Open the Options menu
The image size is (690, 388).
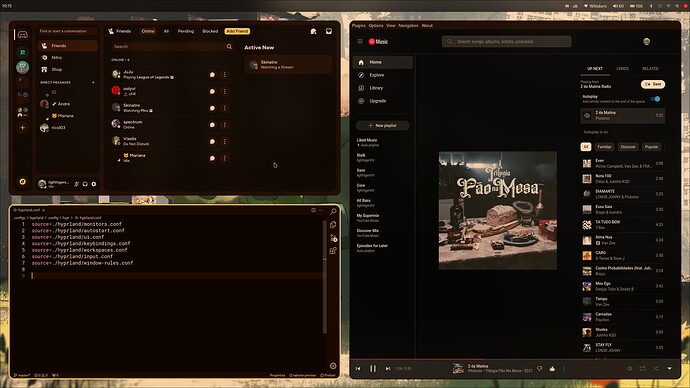376,26
